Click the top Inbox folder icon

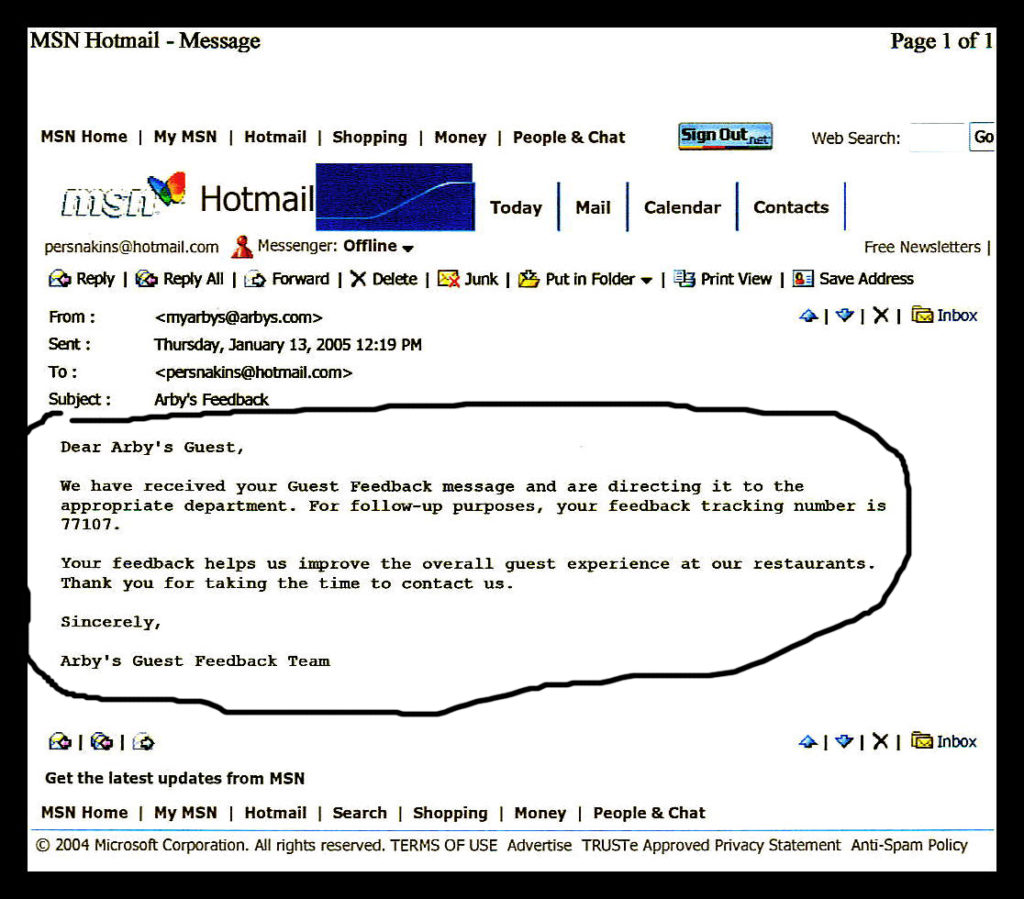[922, 315]
